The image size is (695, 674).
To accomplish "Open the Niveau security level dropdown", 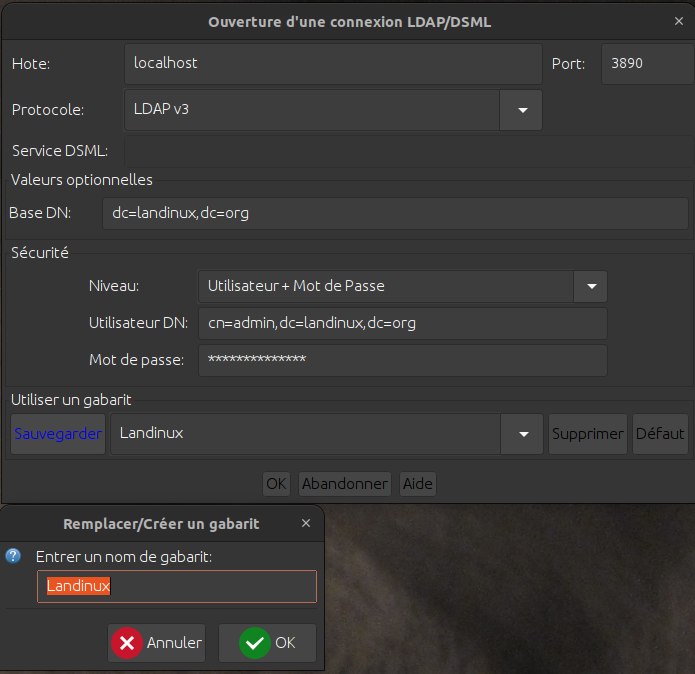I will pos(590,286).
